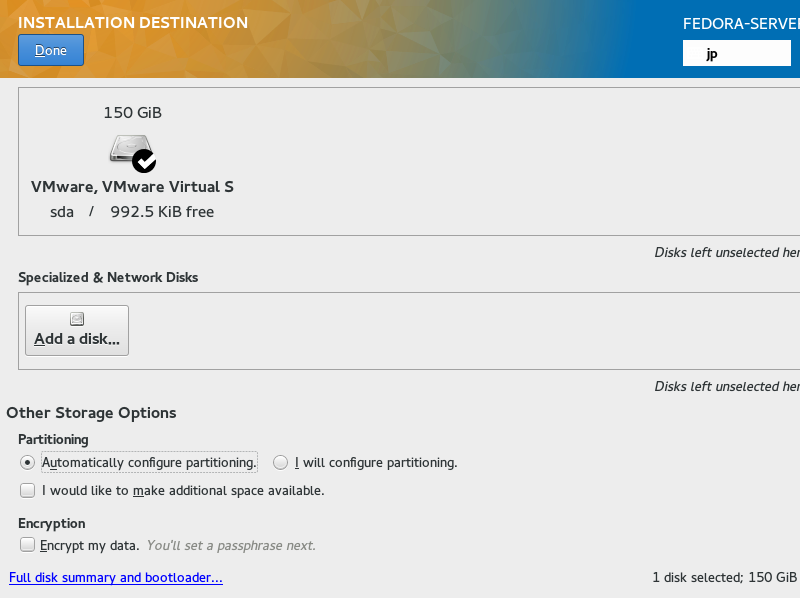Click the VMware Virtual S disk name
The width and height of the screenshot is (800, 598).
coord(132,187)
